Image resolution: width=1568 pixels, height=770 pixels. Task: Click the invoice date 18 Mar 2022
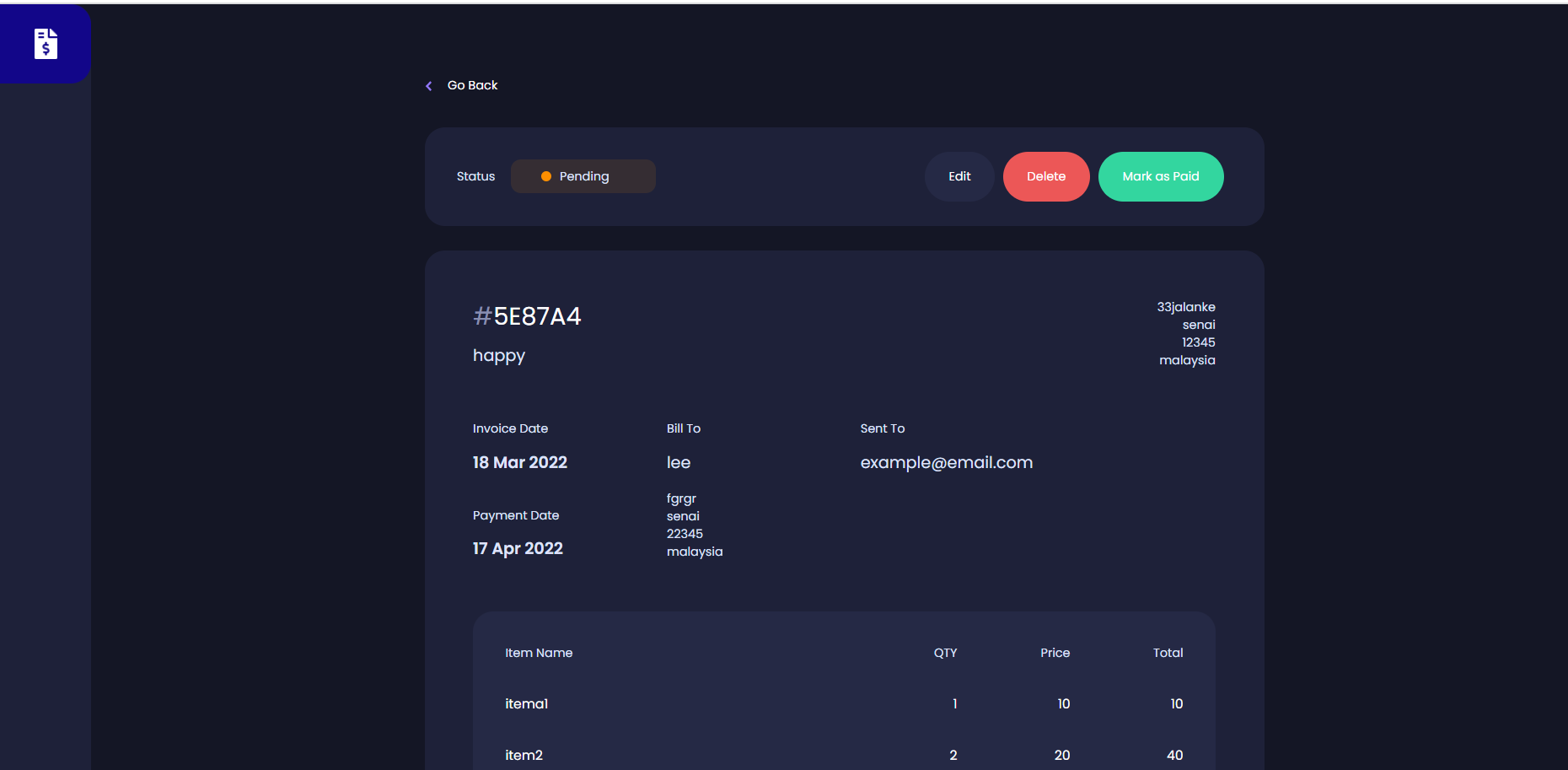point(519,462)
